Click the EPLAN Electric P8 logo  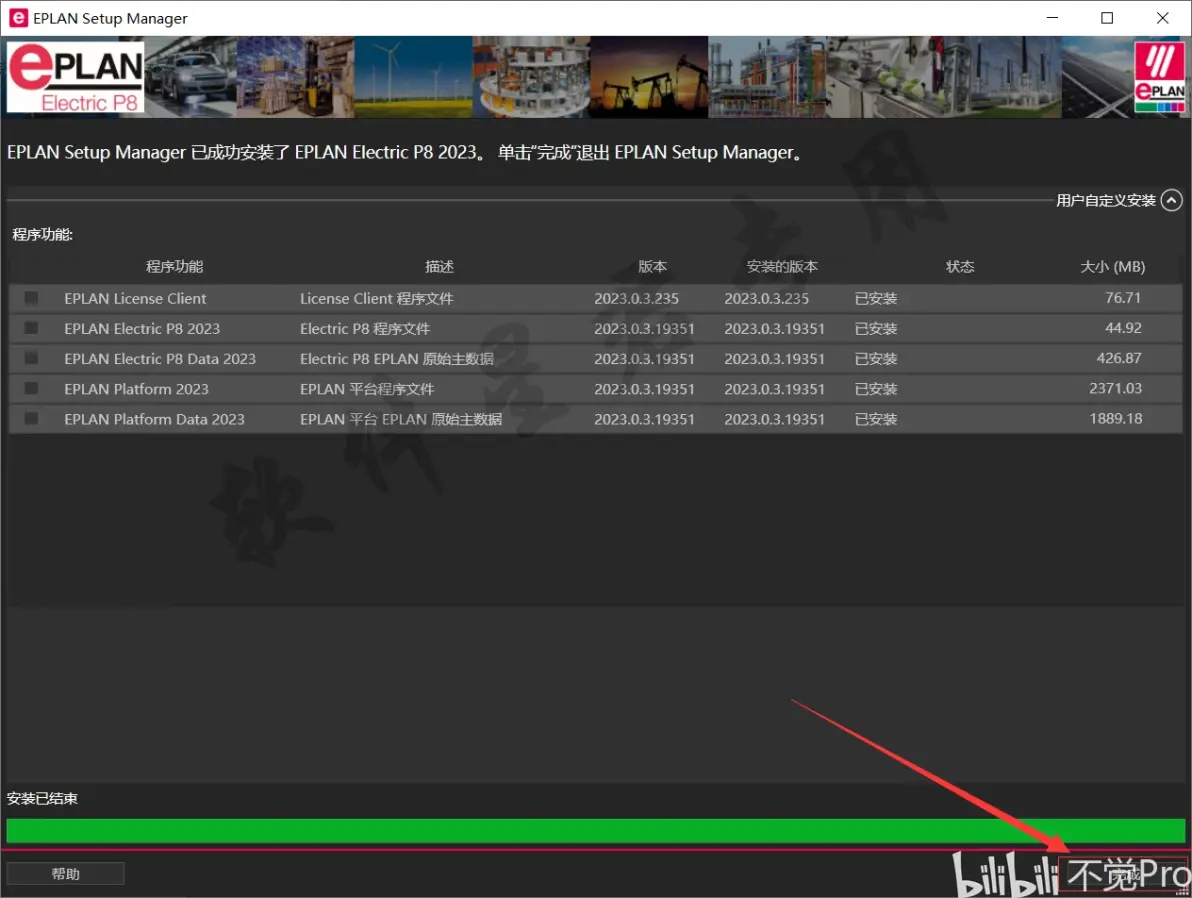coord(75,78)
